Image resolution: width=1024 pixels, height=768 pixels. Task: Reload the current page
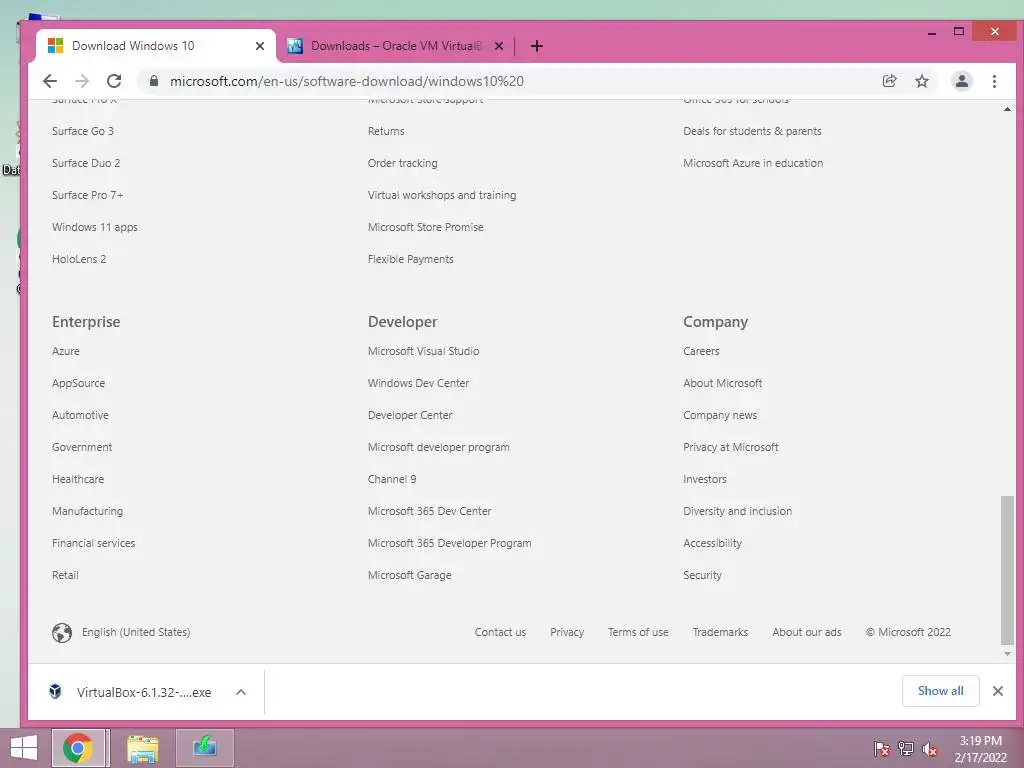point(114,81)
